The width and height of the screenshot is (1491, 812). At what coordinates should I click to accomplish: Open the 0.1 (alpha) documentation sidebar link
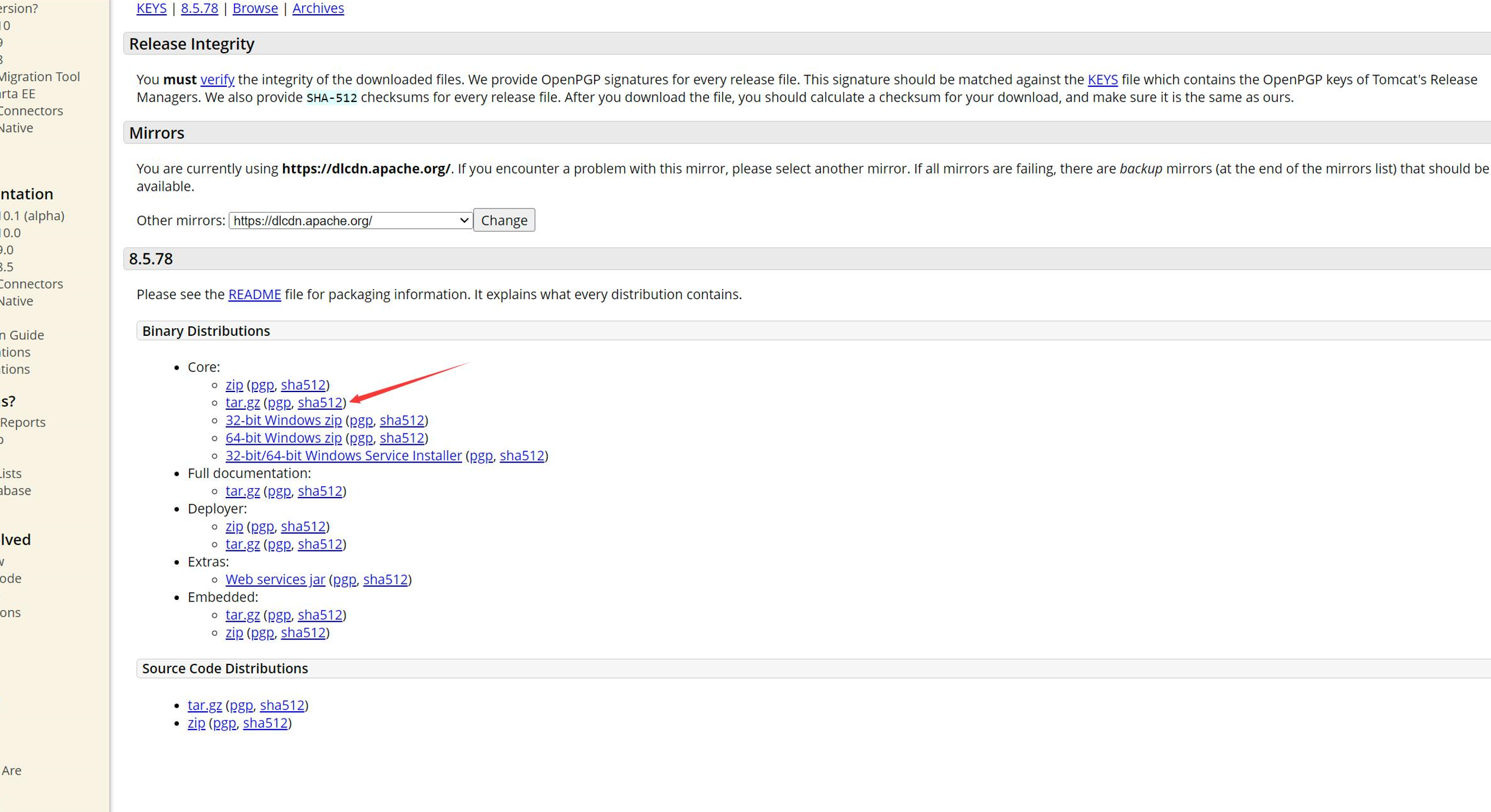32,216
